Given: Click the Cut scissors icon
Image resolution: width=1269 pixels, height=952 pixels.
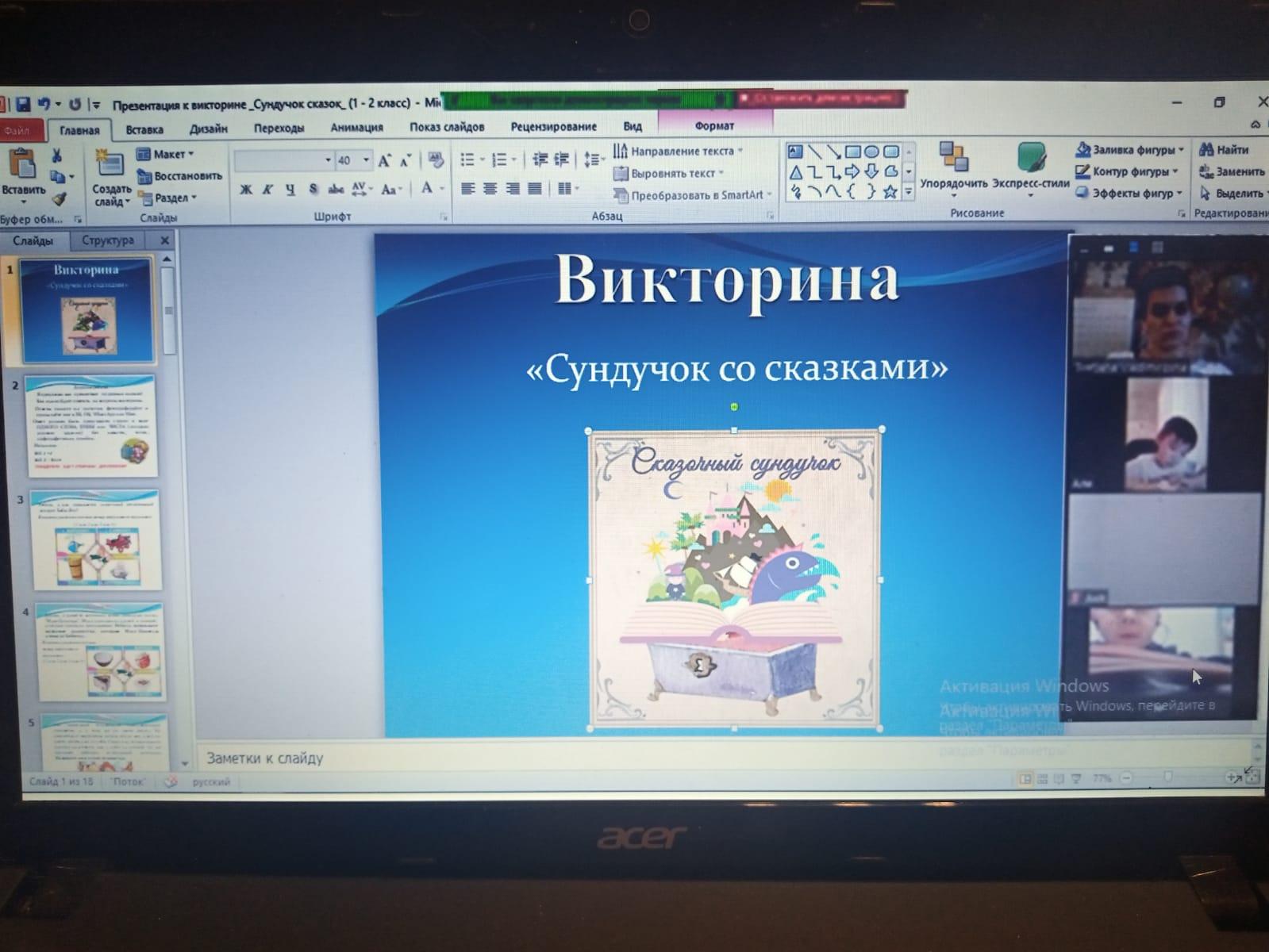Looking at the screenshot, I should pyautogui.click(x=57, y=155).
